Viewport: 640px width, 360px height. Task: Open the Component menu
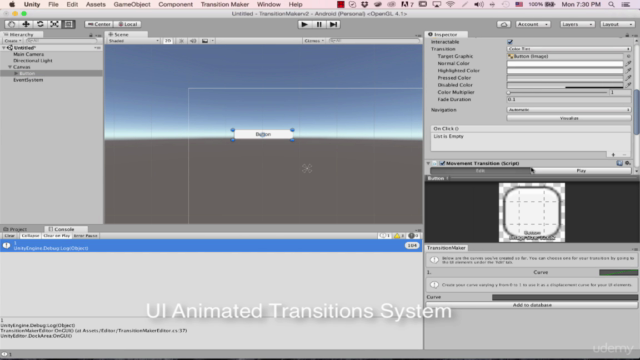click(175, 4)
